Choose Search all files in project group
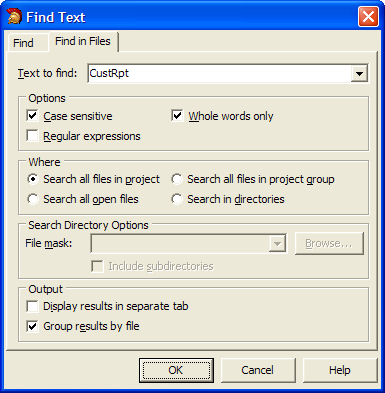Viewport: 385px width, 393px height. (x=177, y=179)
